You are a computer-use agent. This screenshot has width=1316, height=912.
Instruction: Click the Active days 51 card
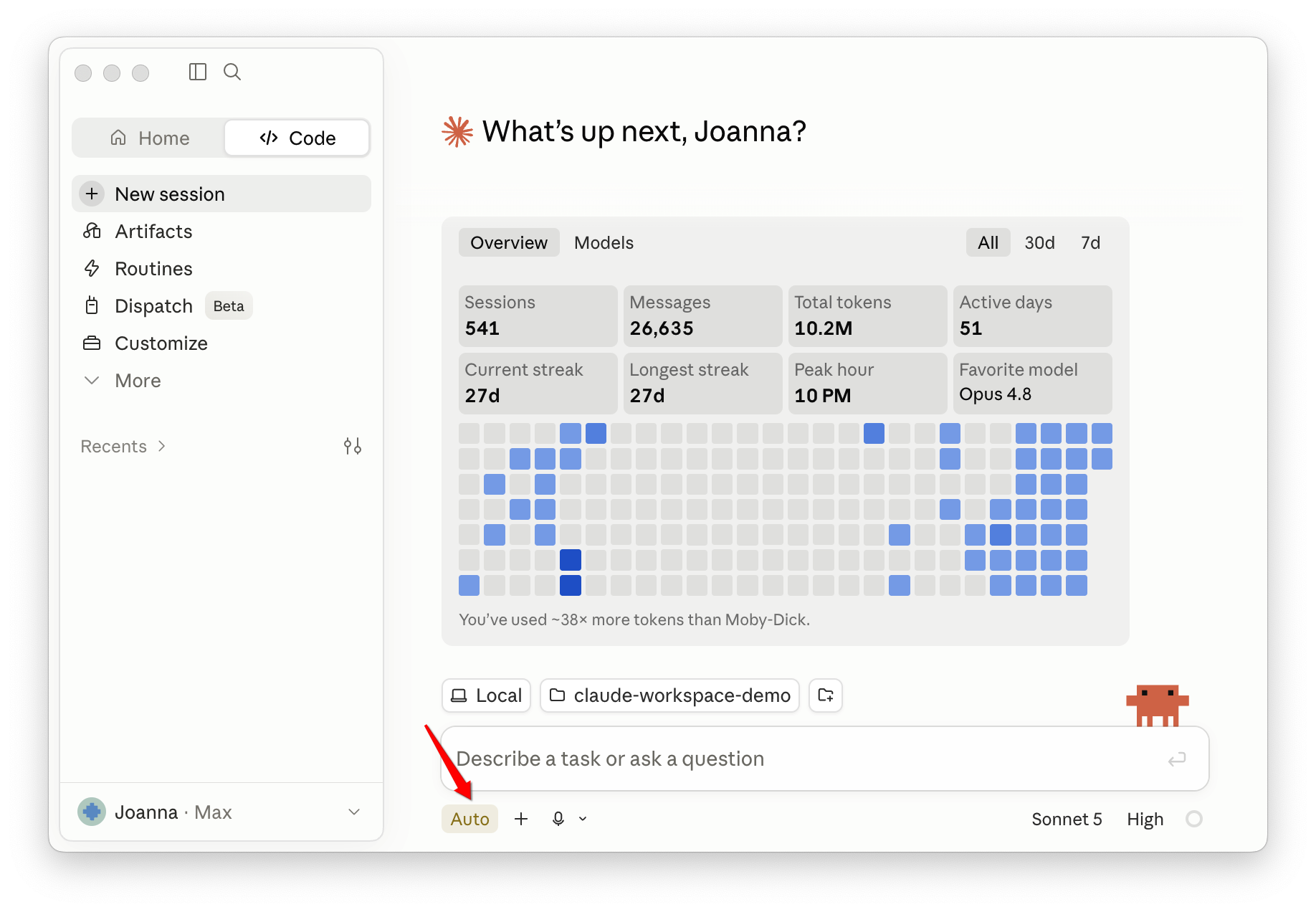tap(1032, 315)
